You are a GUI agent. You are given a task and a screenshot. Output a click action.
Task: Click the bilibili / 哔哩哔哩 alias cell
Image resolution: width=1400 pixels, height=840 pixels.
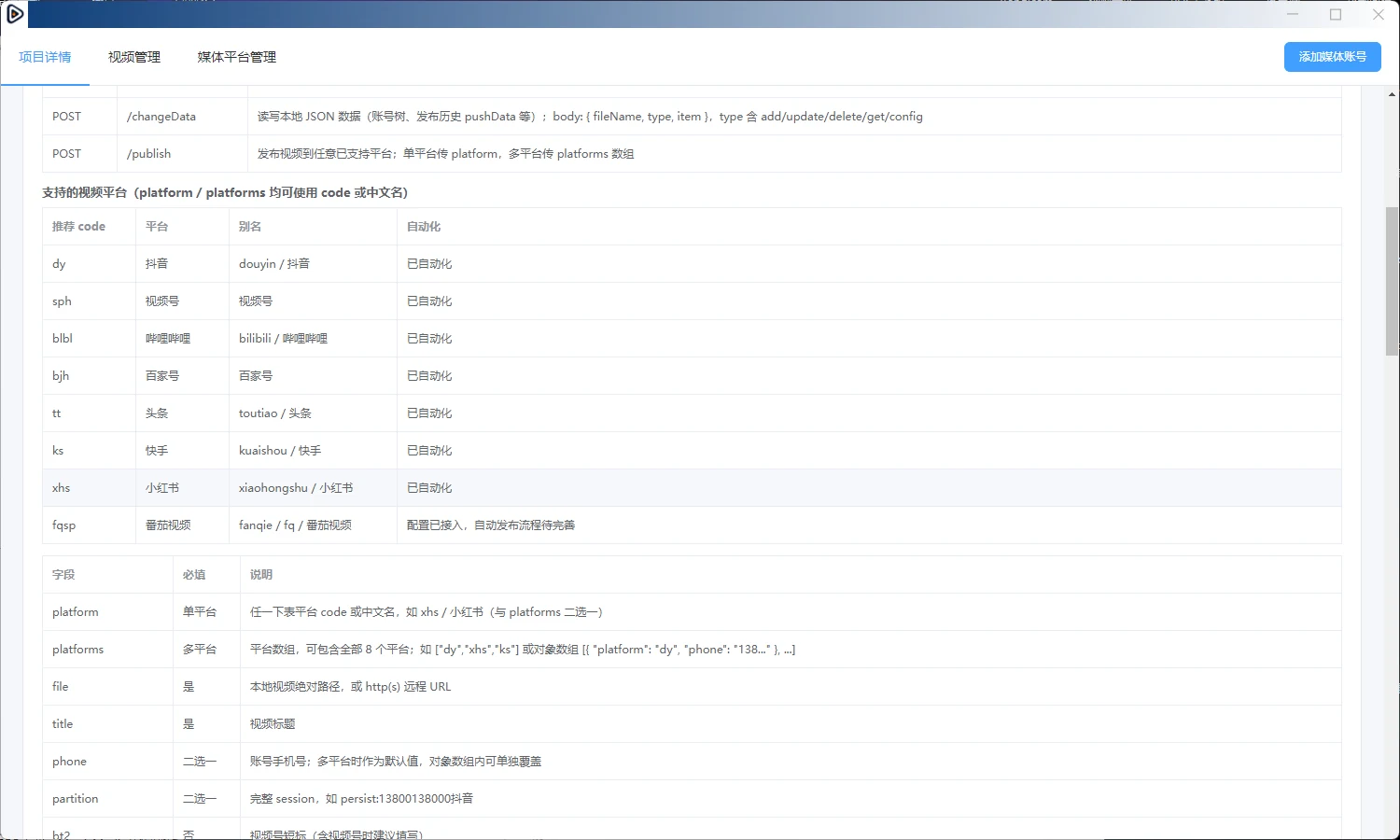pos(314,339)
